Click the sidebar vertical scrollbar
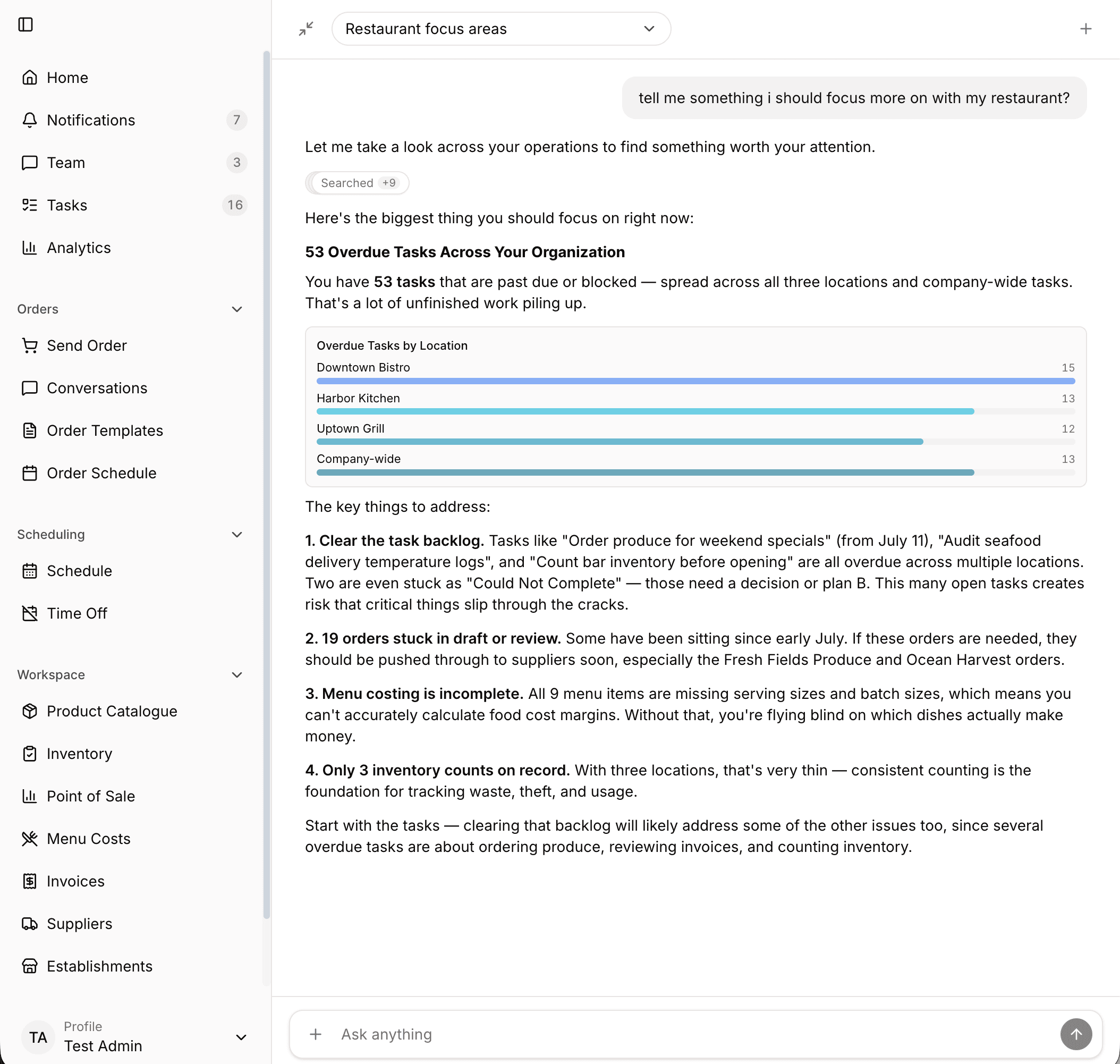 (267, 485)
